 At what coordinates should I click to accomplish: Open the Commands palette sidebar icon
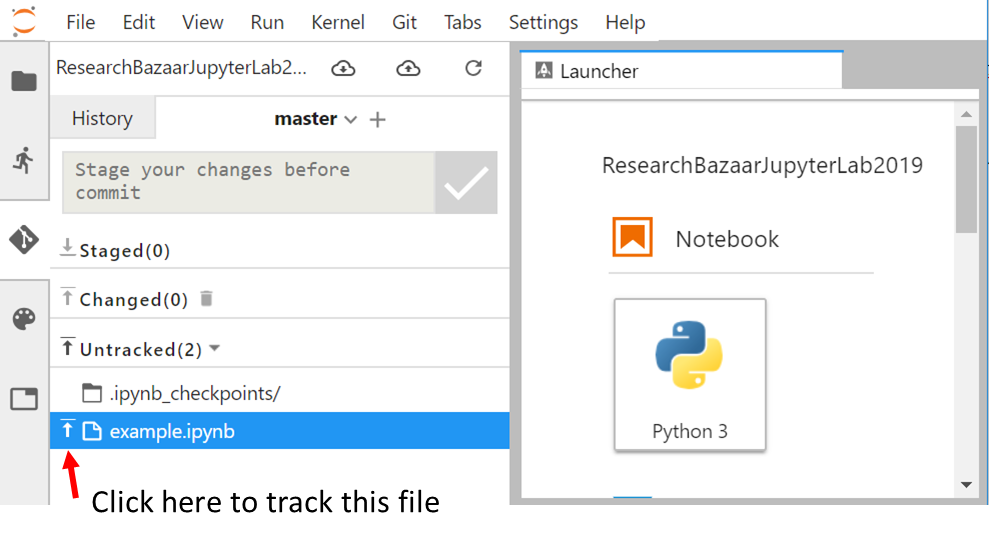[x=24, y=319]
